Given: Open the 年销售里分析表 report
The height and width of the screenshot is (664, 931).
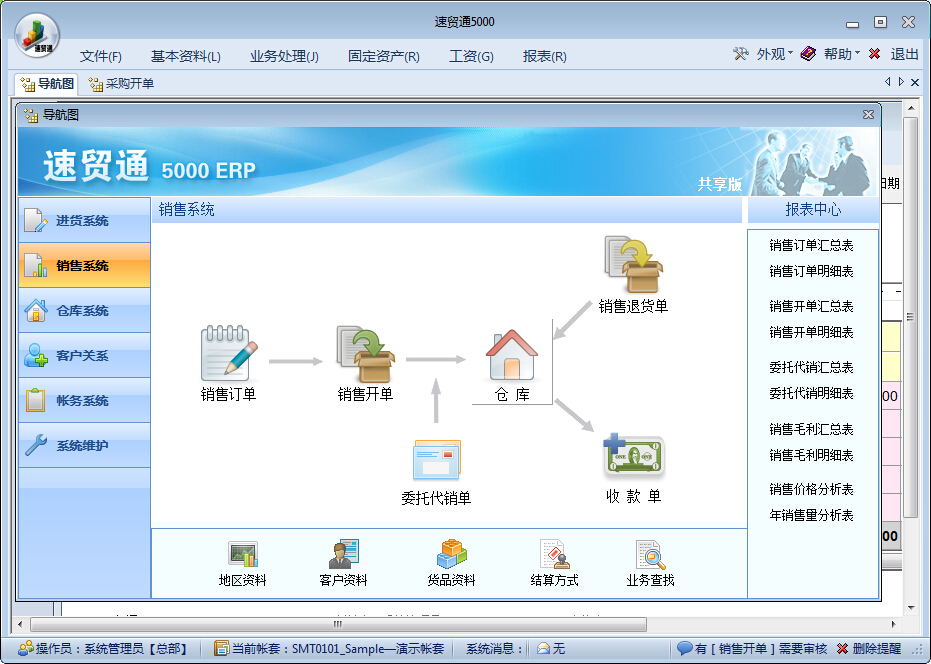Looking at the screenshot, I should click(811, 516).
